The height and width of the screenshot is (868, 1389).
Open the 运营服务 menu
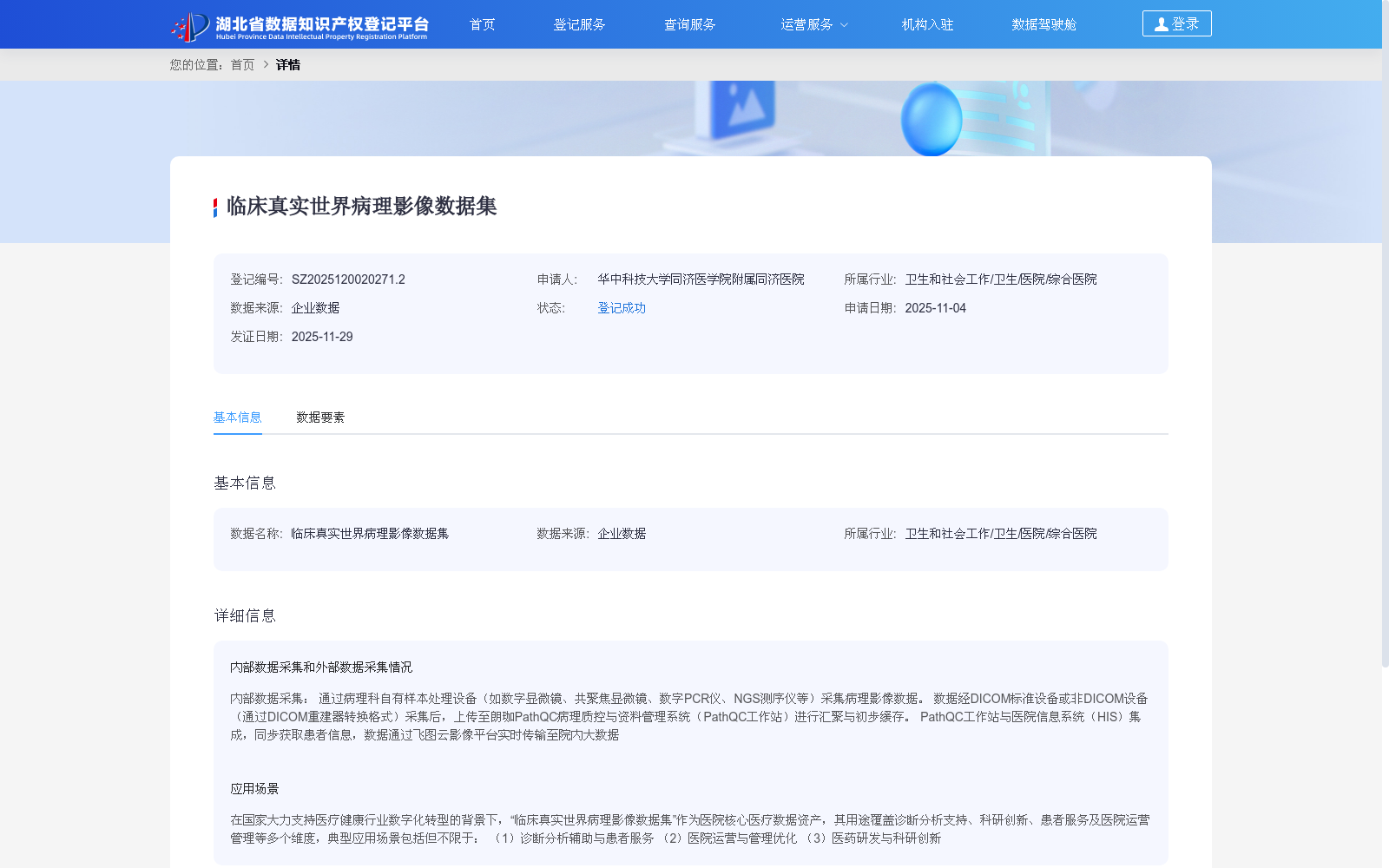(x=806, y=24)
